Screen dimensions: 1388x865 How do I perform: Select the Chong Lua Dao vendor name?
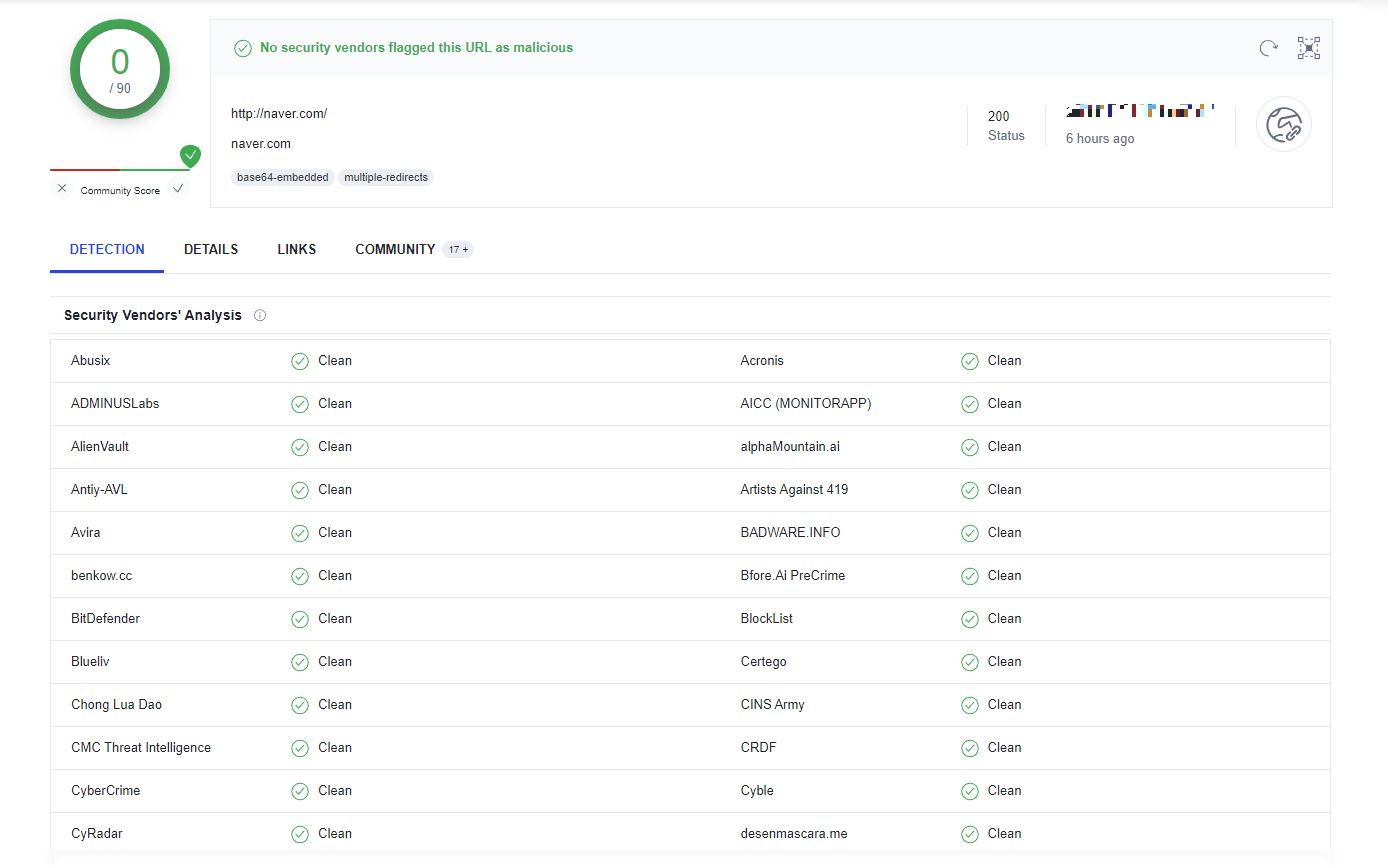(x=116, y=705)
